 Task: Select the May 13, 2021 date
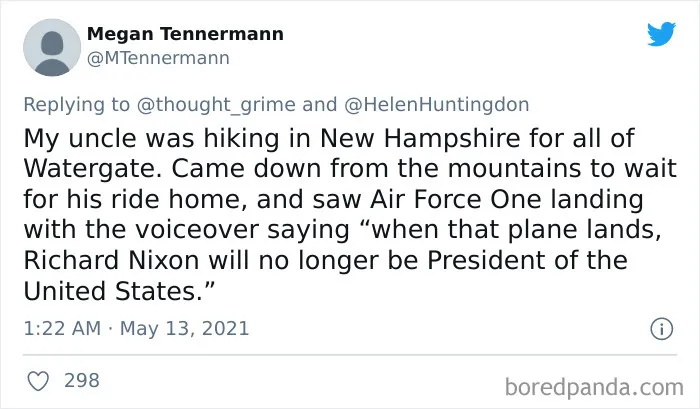click(184, 329)
